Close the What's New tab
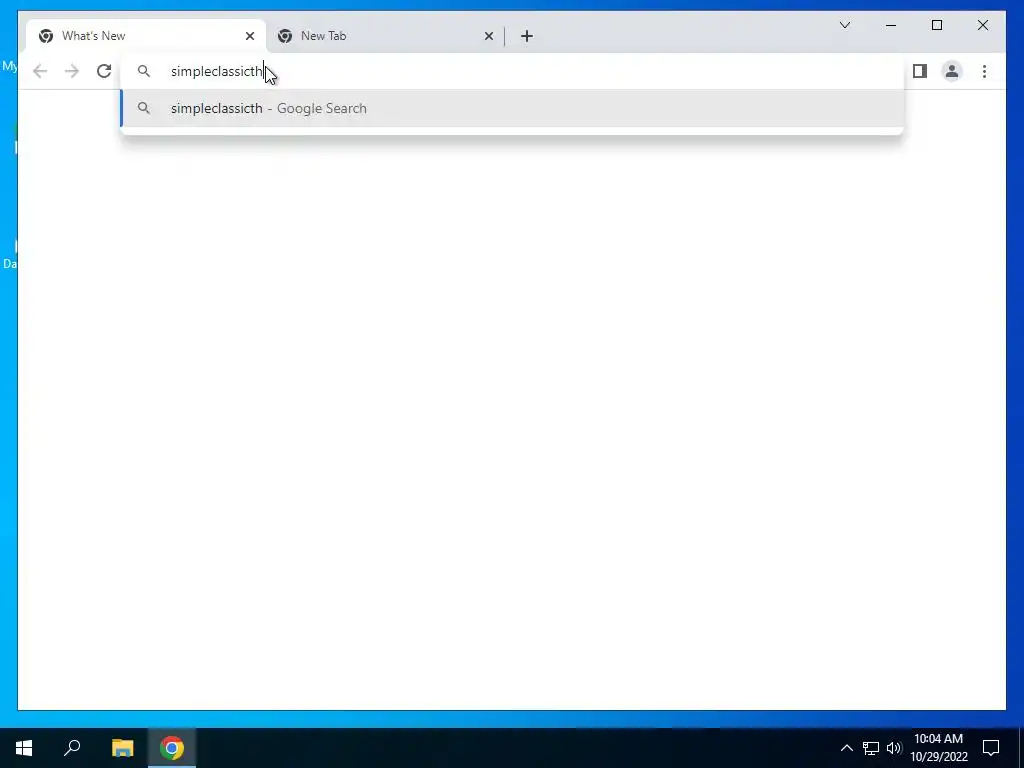 pyautogui.click(x=249, y=36)
